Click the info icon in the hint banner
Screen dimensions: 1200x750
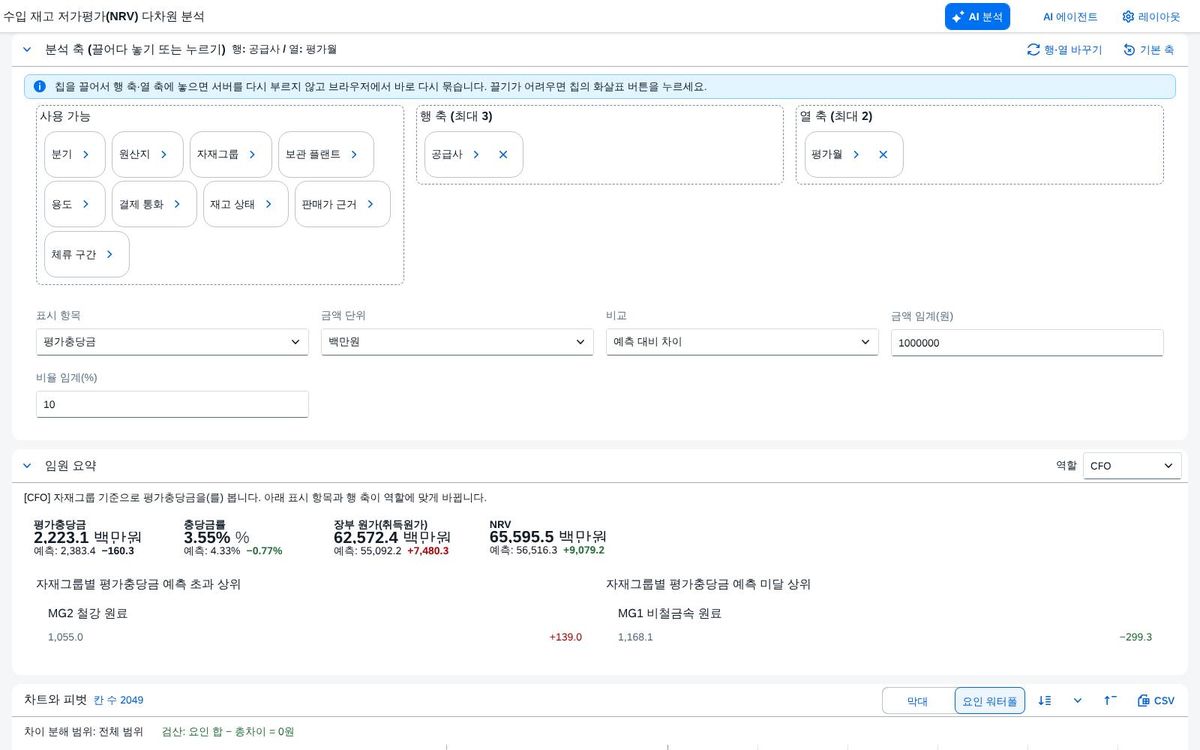coord(39,87)
